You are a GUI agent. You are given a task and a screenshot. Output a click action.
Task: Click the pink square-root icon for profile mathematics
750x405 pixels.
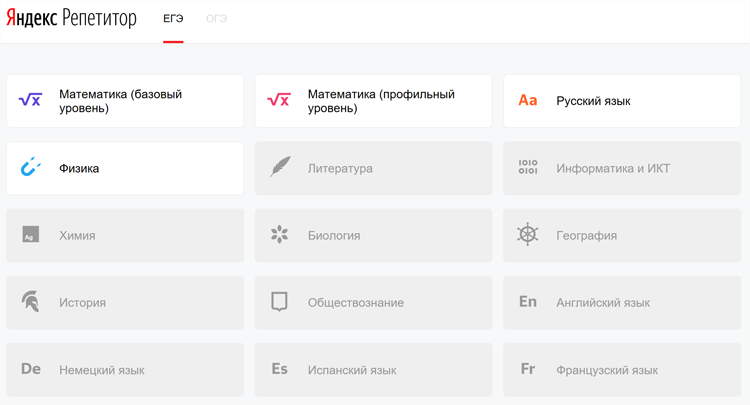tap(279, 100)
